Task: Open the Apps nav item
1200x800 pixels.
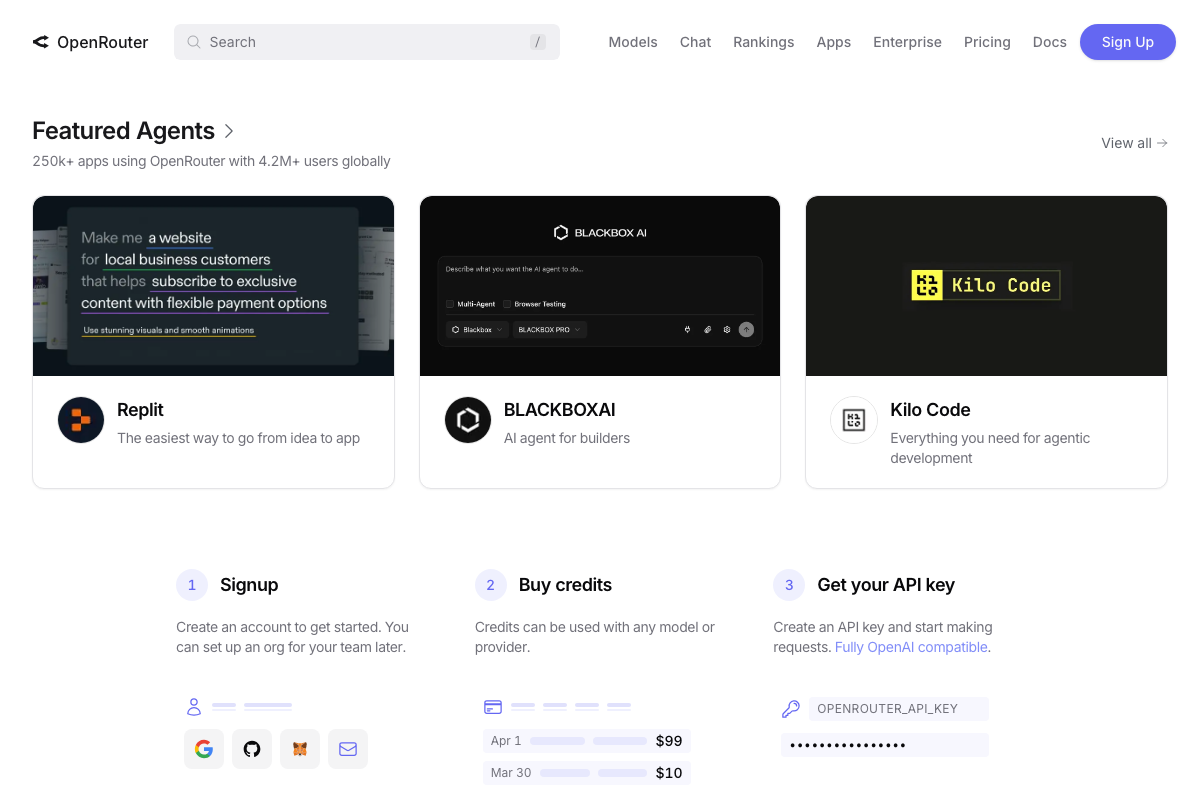Action: tap(833, 42)
